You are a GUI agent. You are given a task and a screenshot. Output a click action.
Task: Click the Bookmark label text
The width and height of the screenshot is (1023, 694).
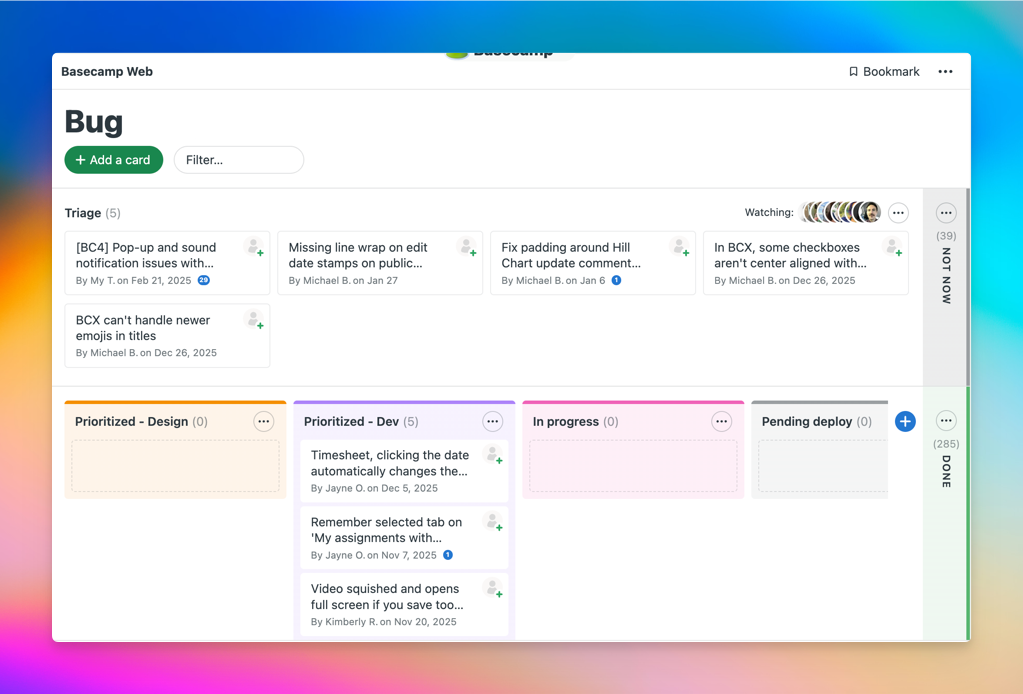[891, 72]
